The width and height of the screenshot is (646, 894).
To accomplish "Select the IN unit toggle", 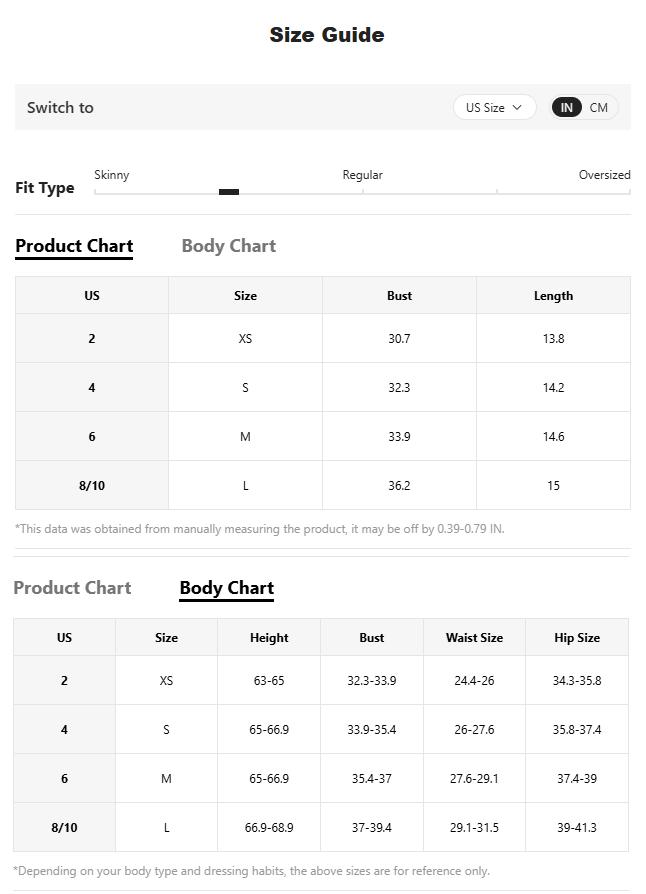I will (x=566, y=107).
